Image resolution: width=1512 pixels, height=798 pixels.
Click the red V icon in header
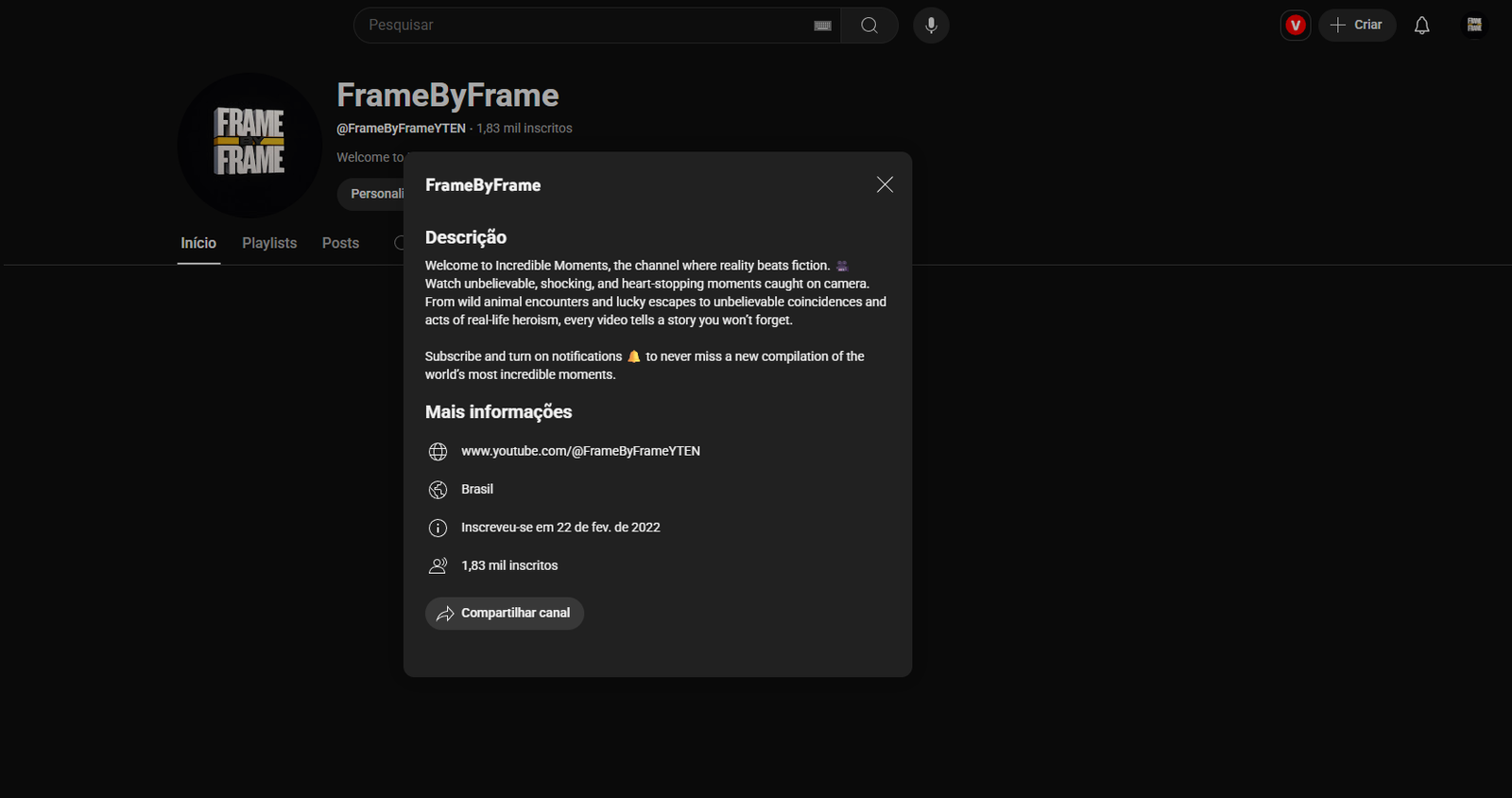tap(1296, 26)
